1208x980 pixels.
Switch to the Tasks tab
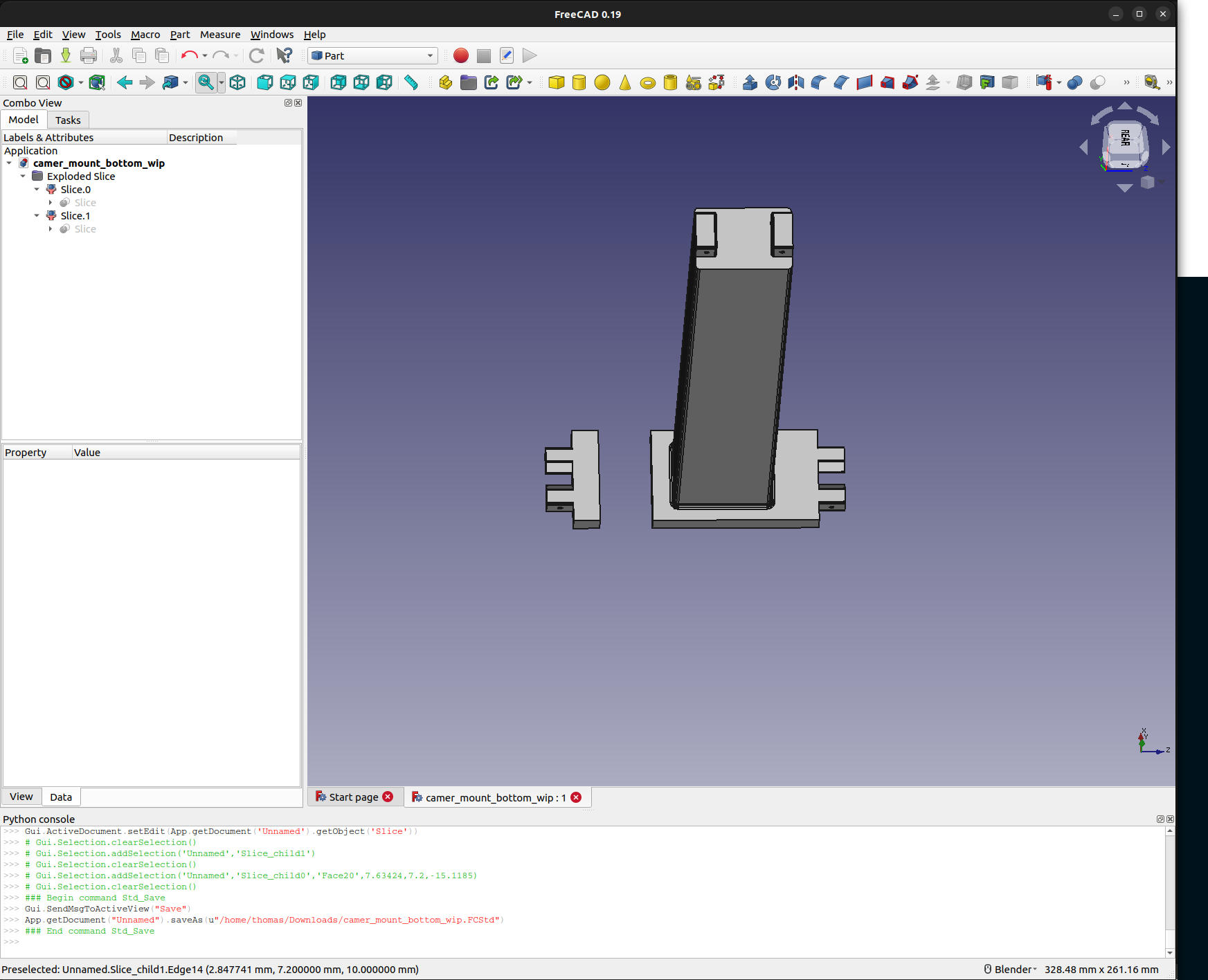tap(68, 120)
